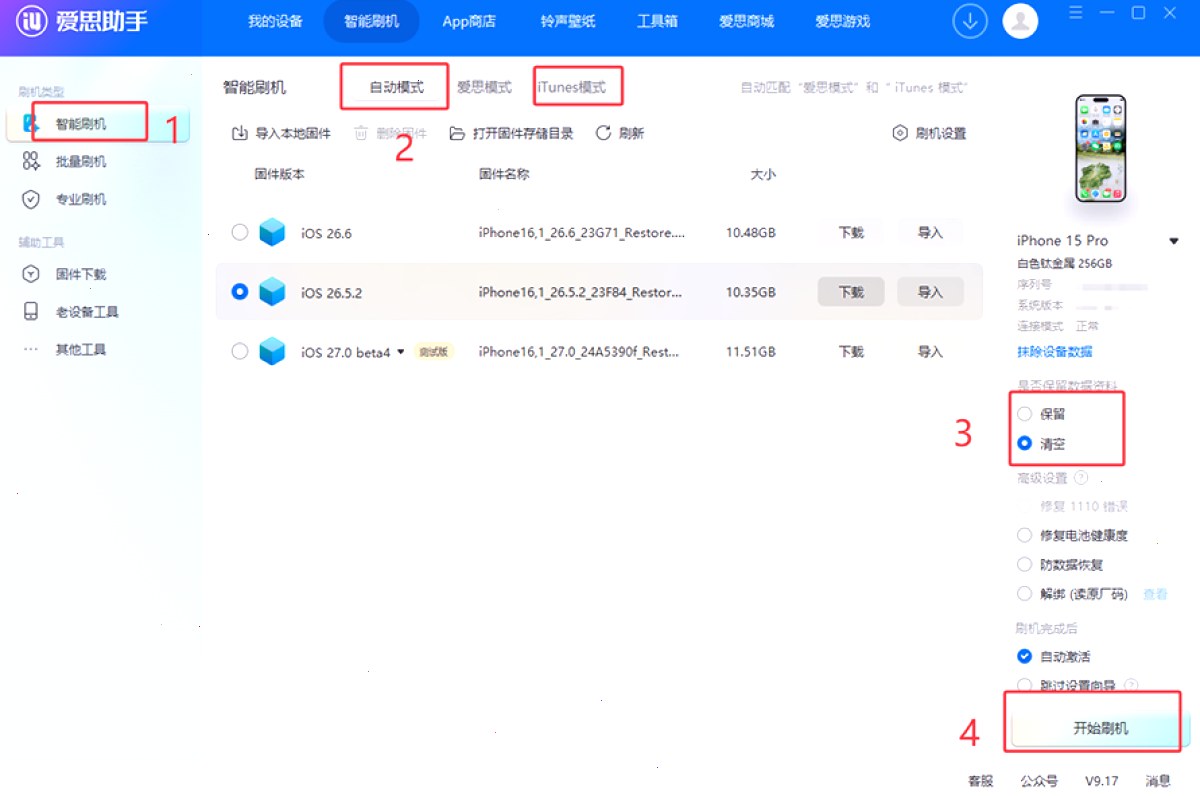The width and height of the screenshot is (1200, 796).
Task: Select the iOS 26.5.2 firmware radio button
Action: coord(239,292)
